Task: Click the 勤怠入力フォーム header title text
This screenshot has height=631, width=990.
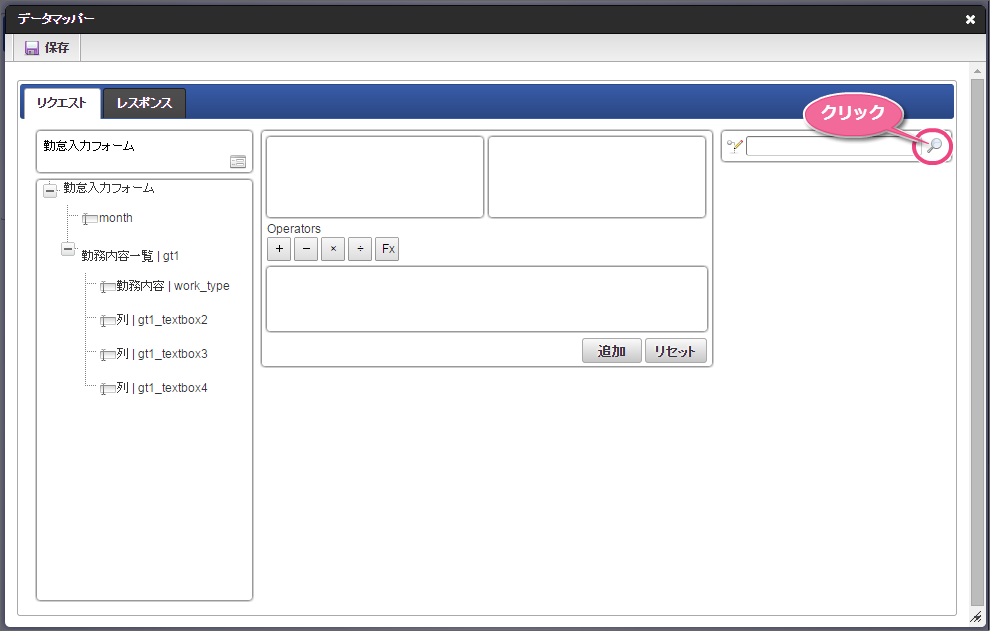Action: tap(89, 146)
